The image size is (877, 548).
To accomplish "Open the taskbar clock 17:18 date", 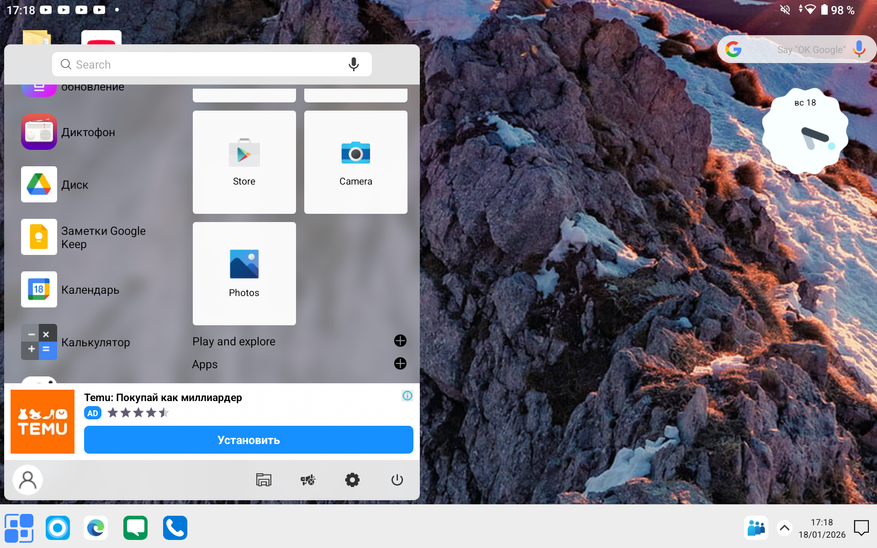I will pos(822,528).
